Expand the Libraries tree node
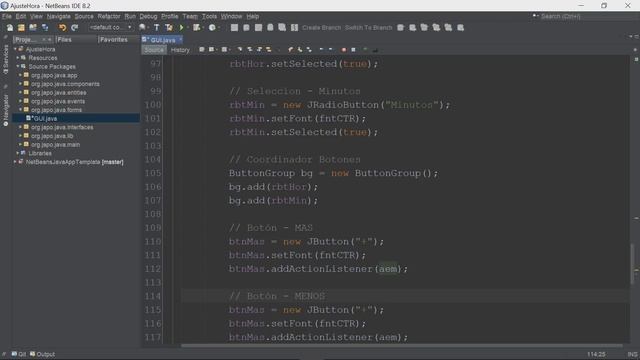640x360 pixels. point(18,153)
